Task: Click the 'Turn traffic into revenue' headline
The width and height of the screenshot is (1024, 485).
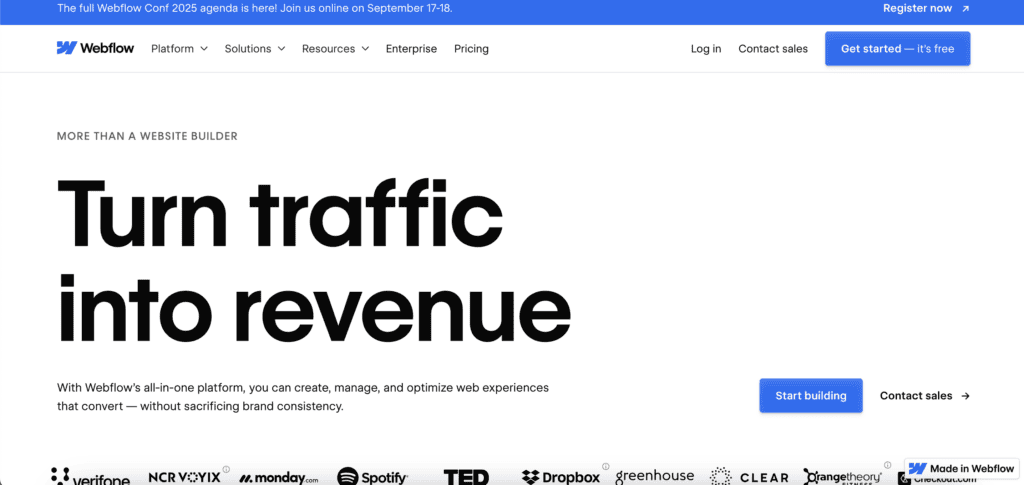Action: click(313, 260)
